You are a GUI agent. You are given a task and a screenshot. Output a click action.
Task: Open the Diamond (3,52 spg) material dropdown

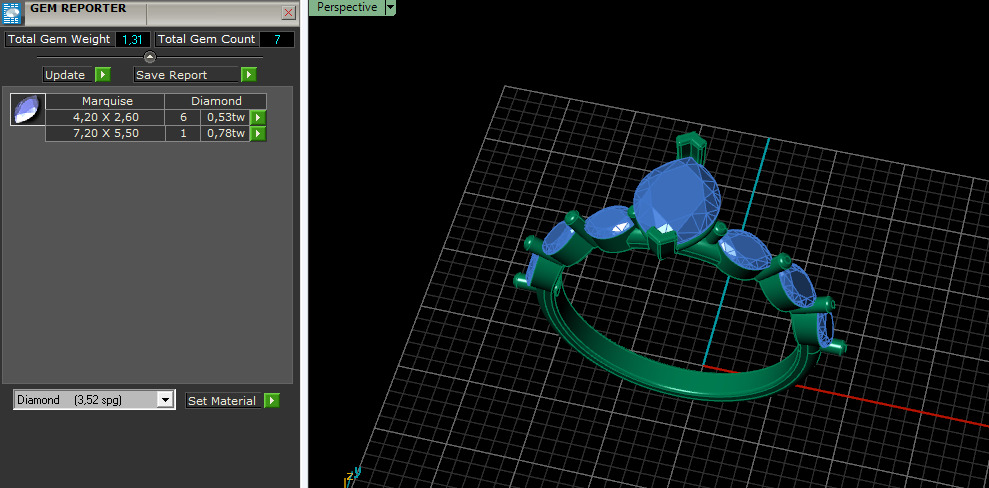click(165, 400)
